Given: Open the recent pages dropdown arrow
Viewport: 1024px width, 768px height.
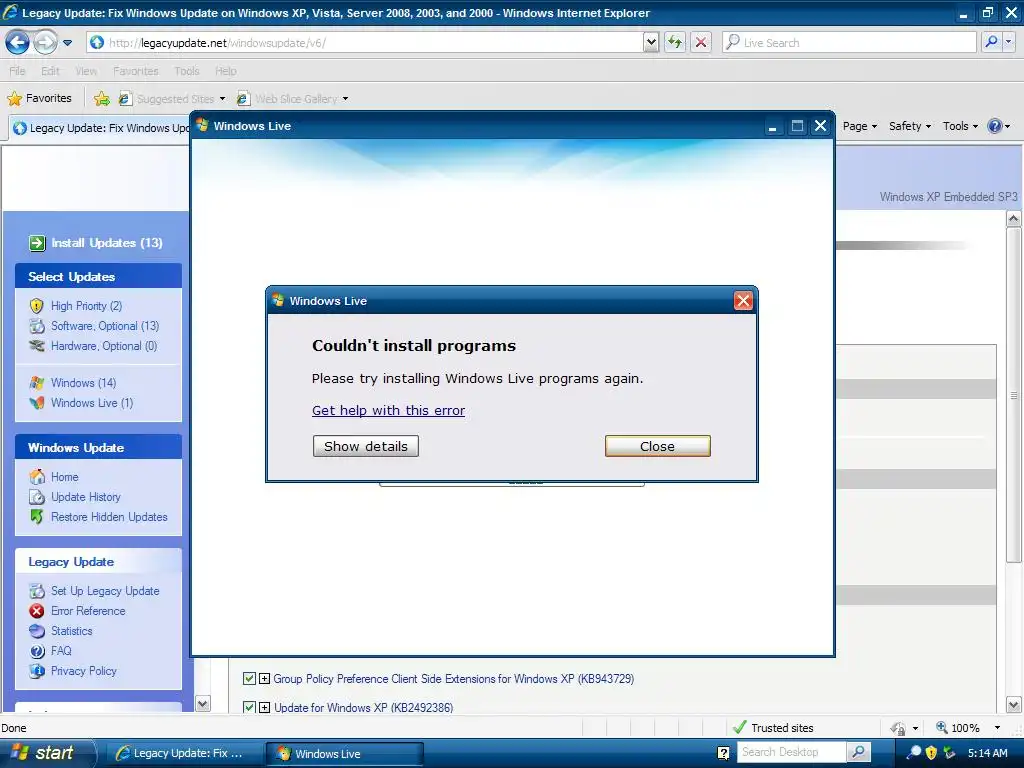Looking at the screenshot, I should click(67, 43).
